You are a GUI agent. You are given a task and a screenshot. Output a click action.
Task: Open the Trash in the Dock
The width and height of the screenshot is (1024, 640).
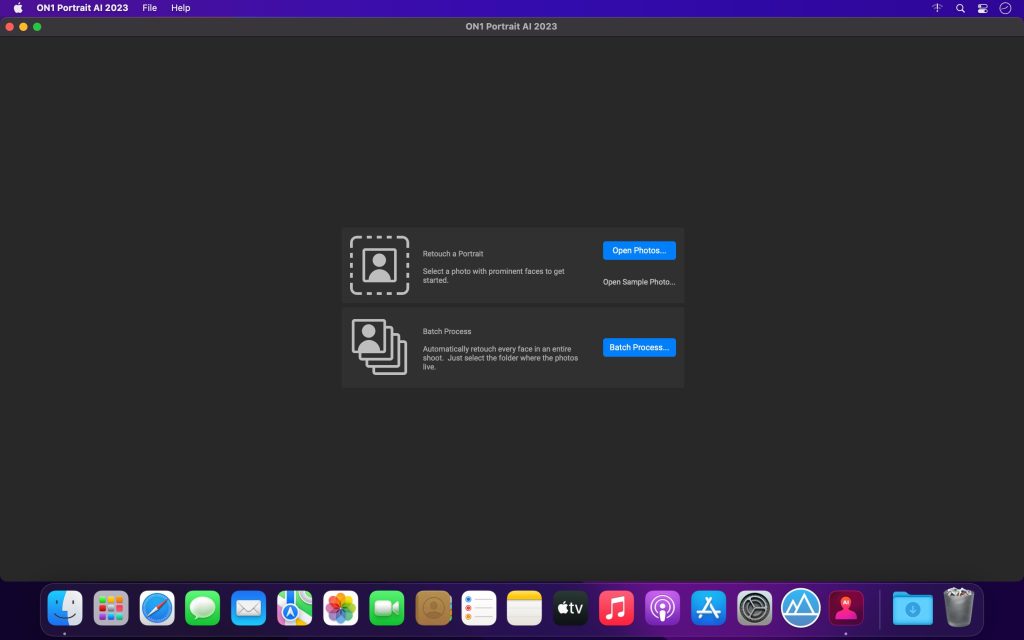tap(958, 607)
